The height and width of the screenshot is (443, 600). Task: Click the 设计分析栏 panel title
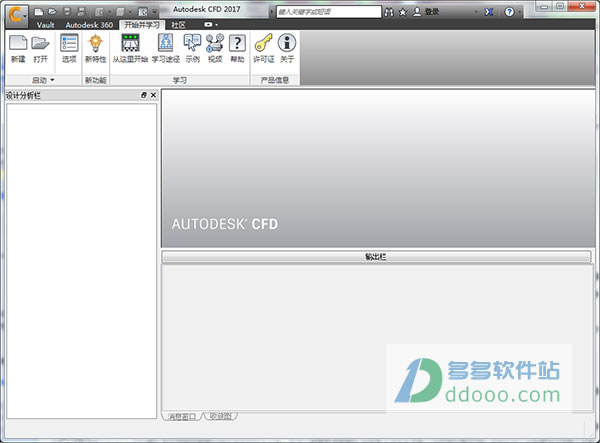click(x=23, y=95)
